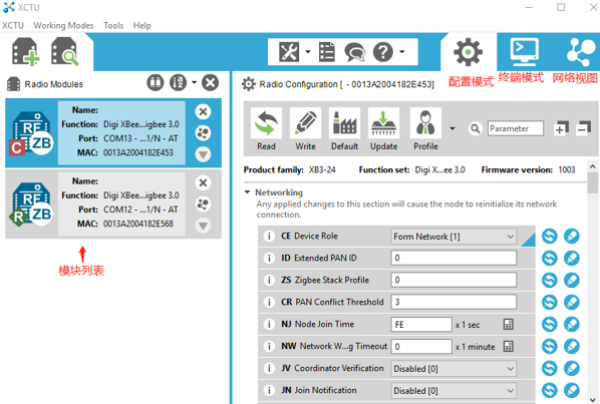Image resolution: width=600 pixels, height=404 pixels.
Task: Show info for ZS Zigbee Stack Profile
Action: 269,280
